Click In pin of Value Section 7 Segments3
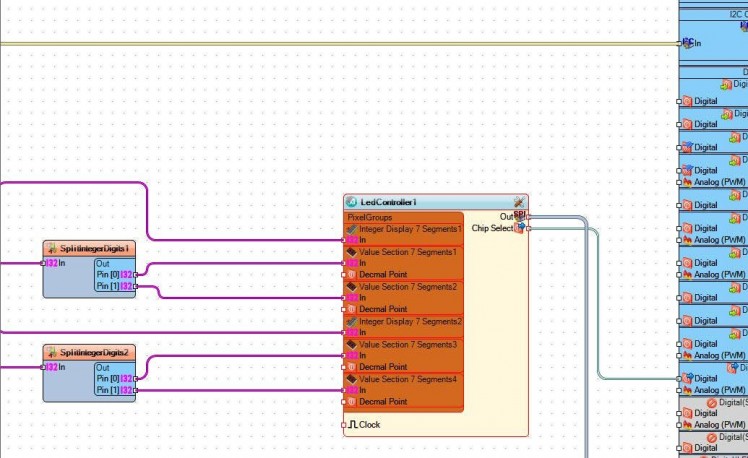 pyautogui.click(x=352, y=355)
